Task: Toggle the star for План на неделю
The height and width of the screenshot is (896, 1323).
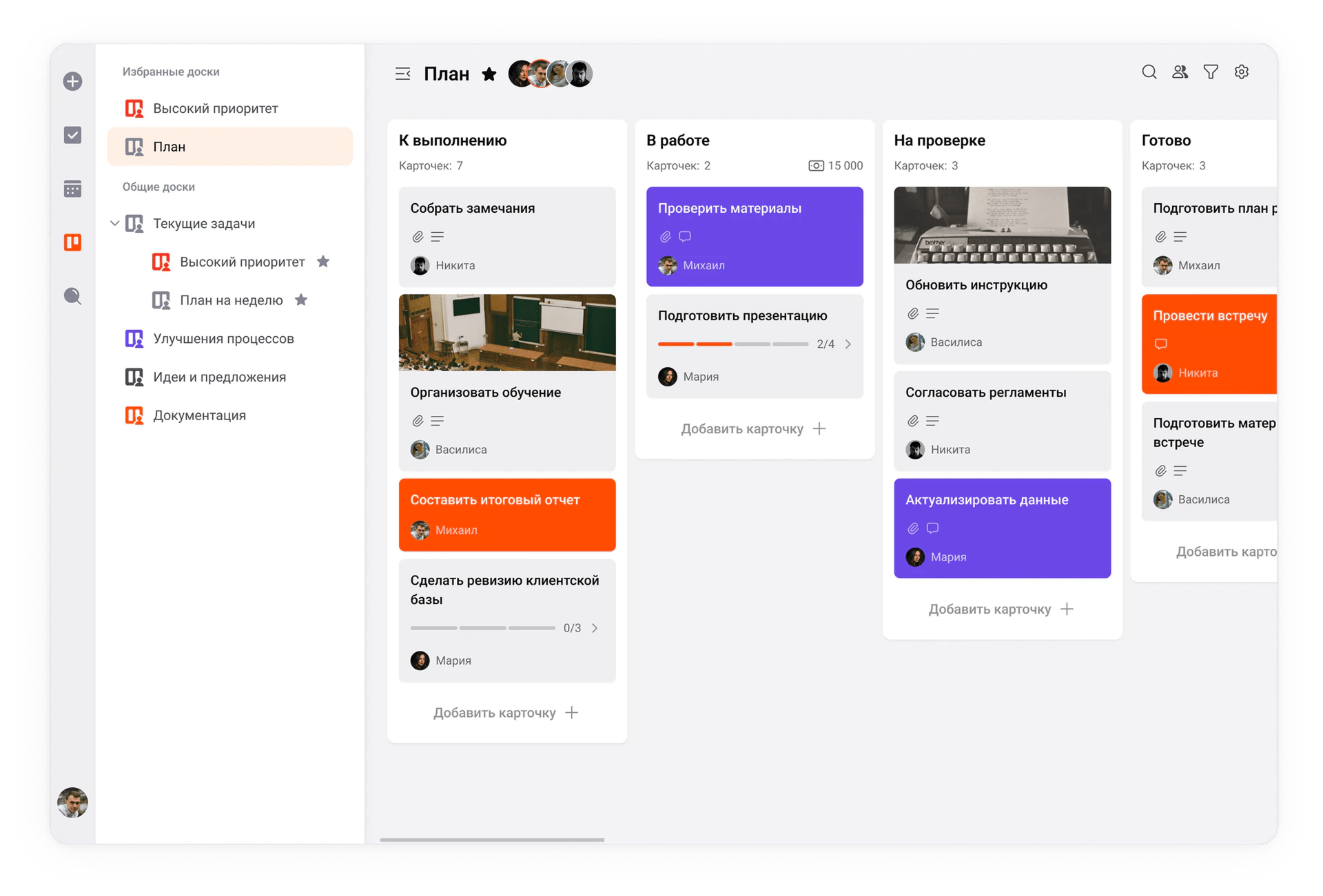Action: pyautogui.click(x=301, y=300)
